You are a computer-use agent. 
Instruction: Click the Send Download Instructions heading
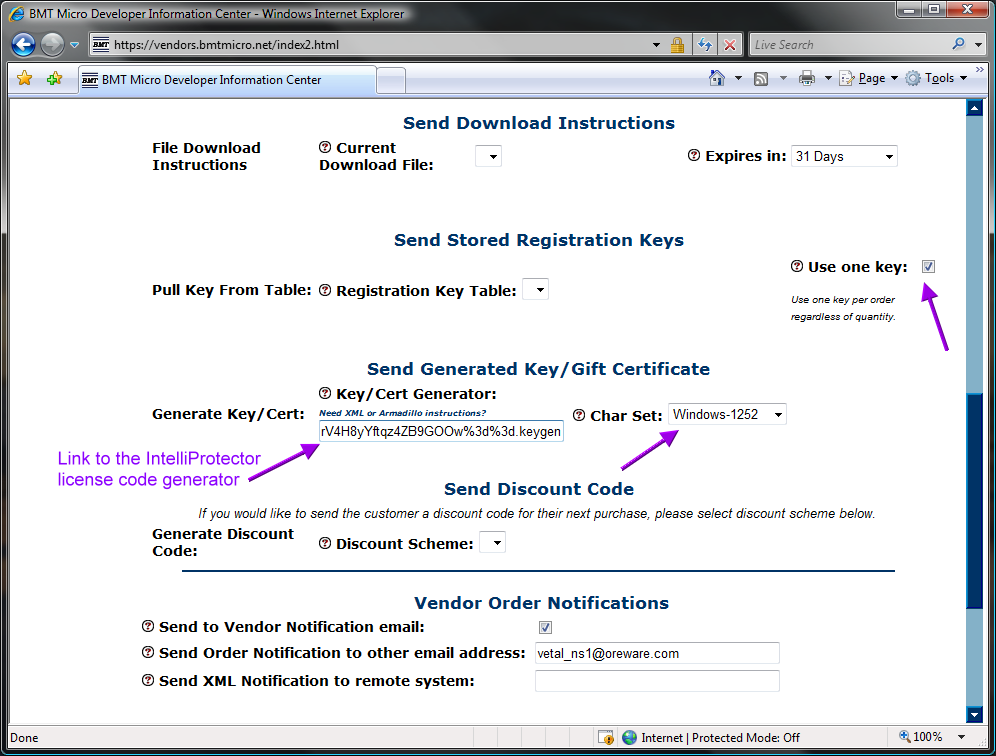click(x=539, y=123)
